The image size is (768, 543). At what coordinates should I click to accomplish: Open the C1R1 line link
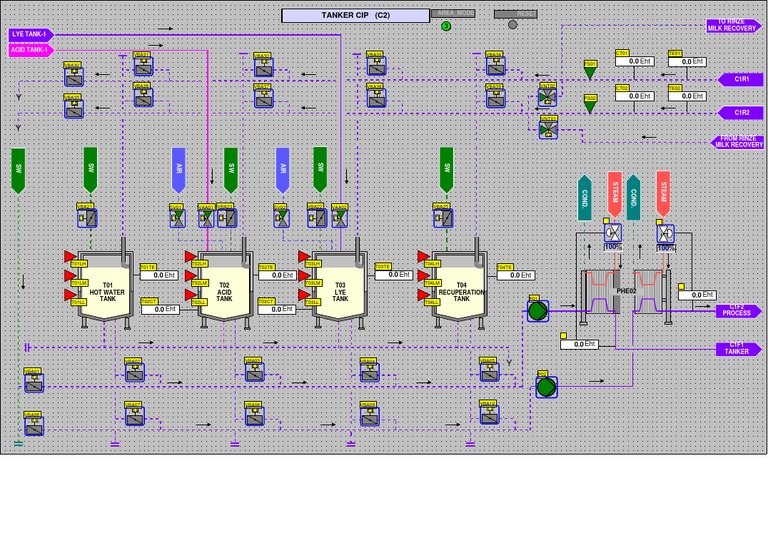click(741, 79)
